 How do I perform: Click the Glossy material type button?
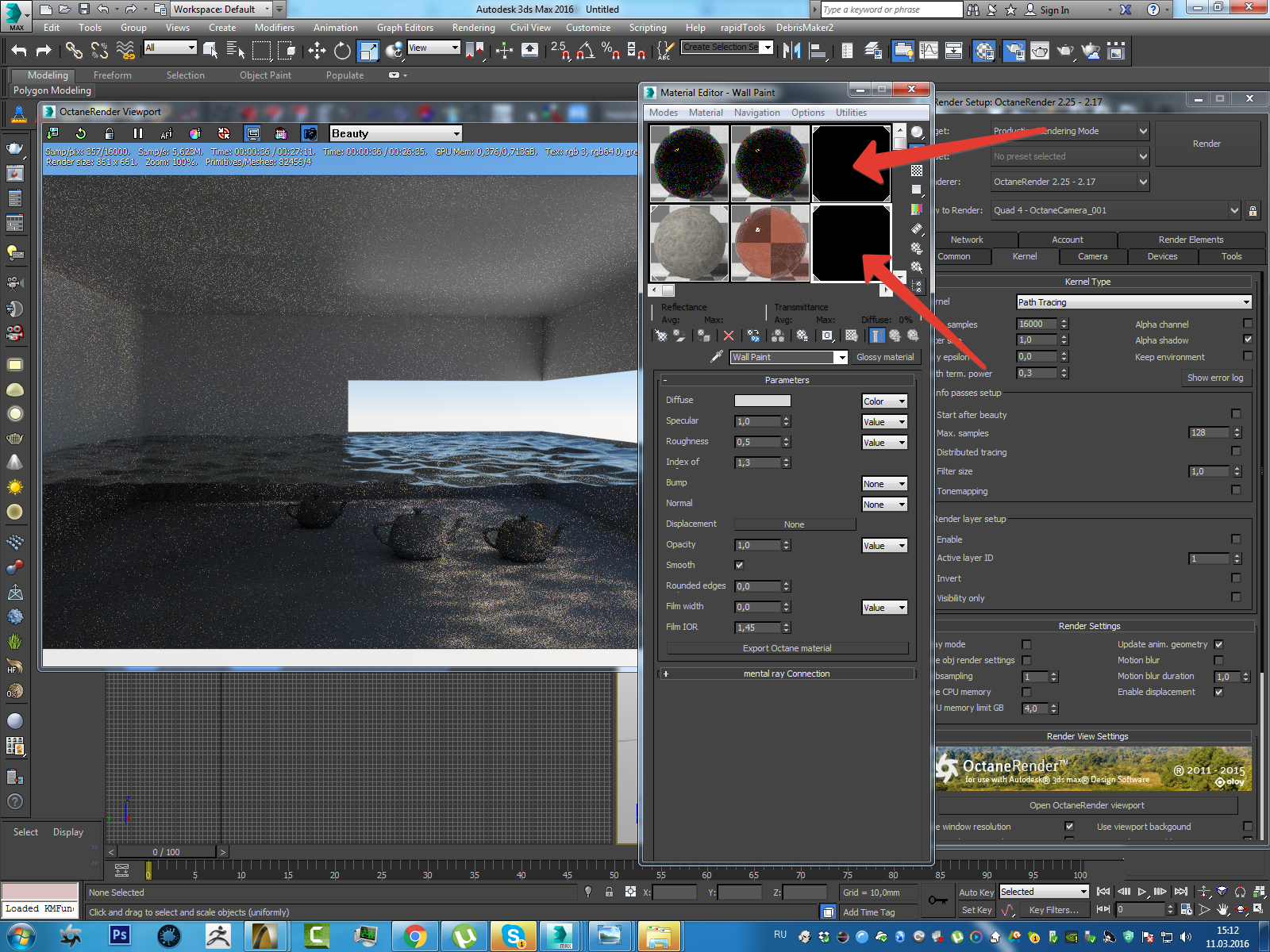(x=885, y=357)
